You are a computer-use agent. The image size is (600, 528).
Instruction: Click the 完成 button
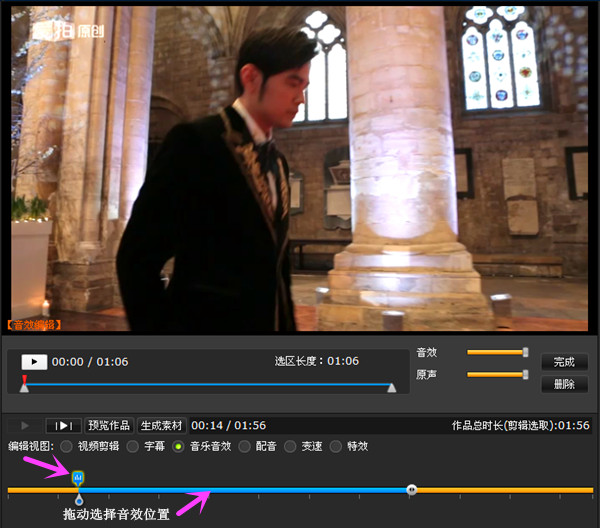point(564,361)
